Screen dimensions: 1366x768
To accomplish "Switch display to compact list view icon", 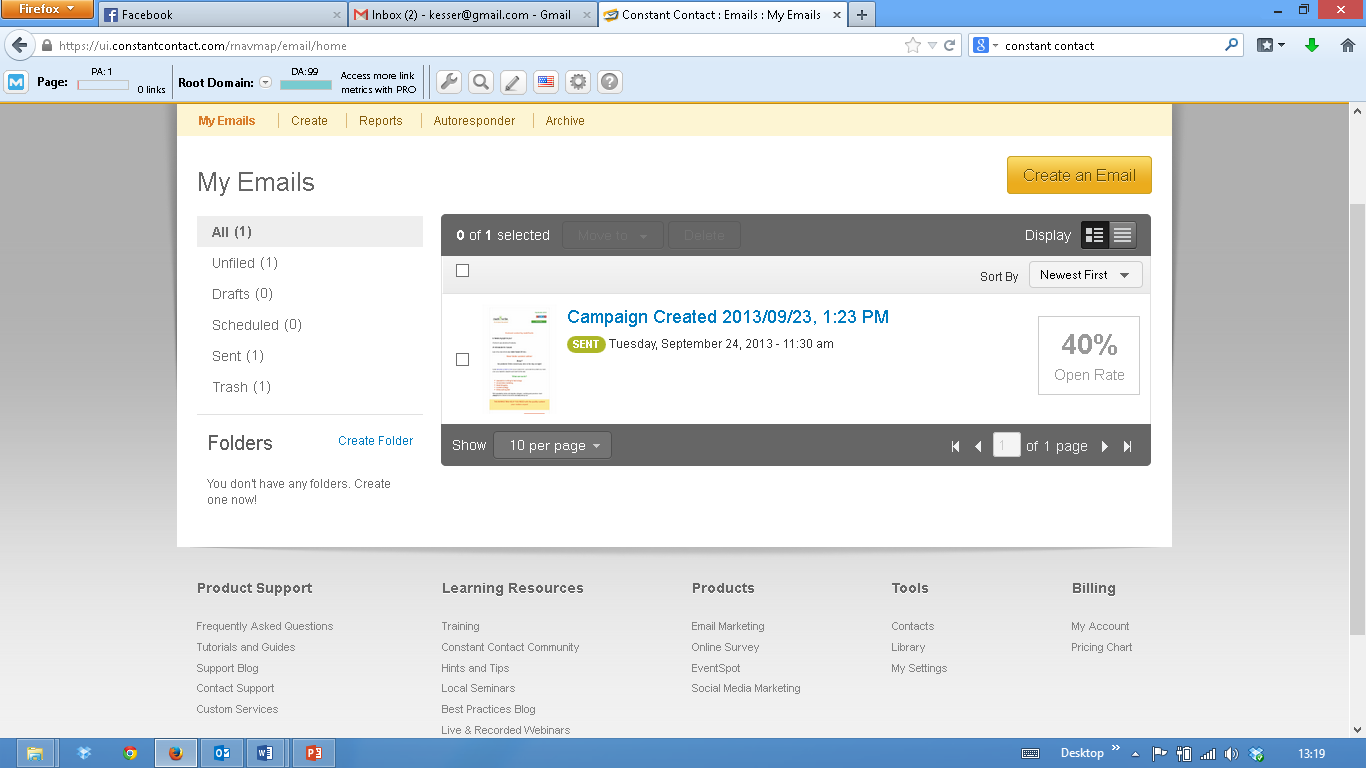I will (x=1122, y=235).
